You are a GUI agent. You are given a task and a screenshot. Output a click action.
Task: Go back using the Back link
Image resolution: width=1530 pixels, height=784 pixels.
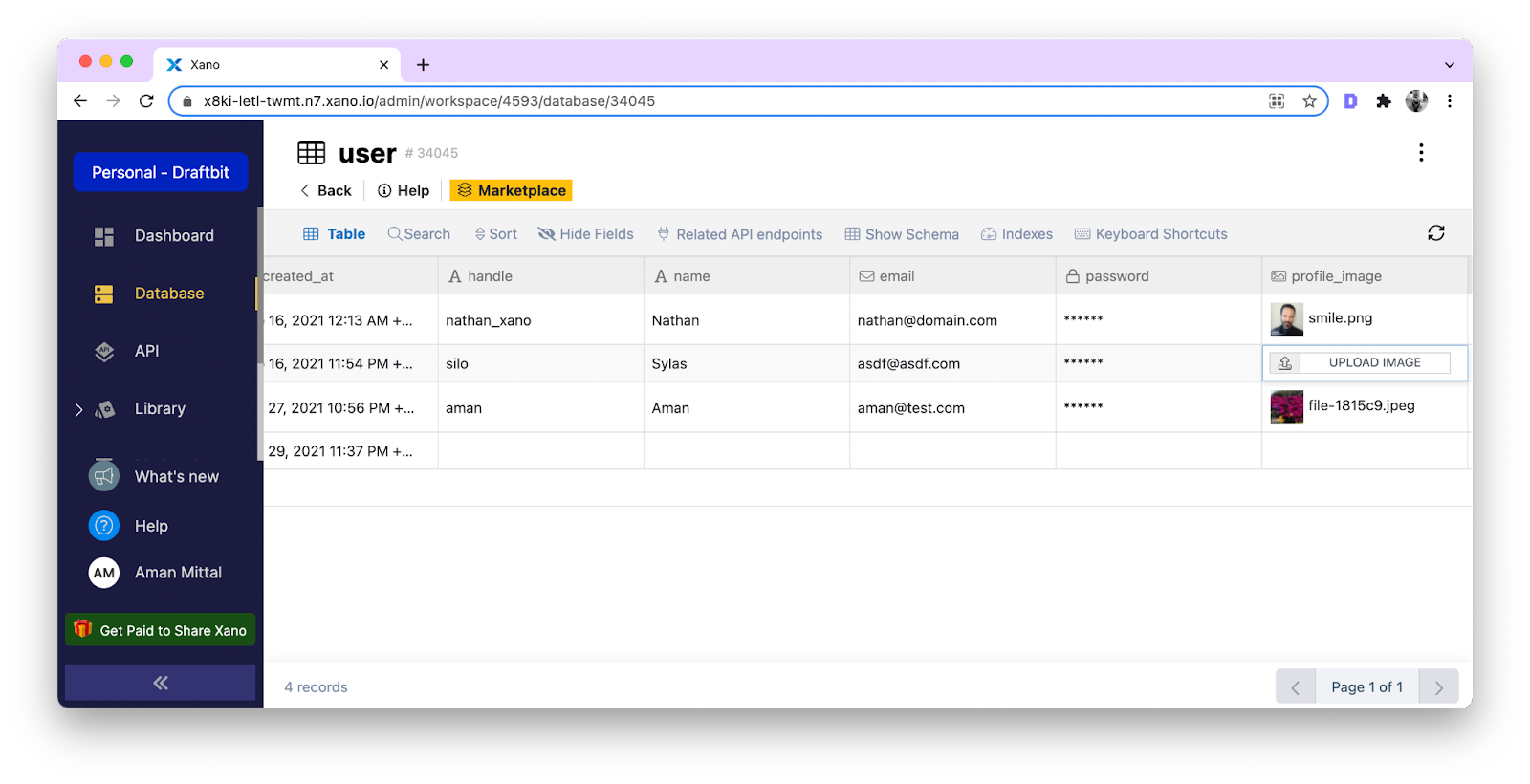(326, 191)
